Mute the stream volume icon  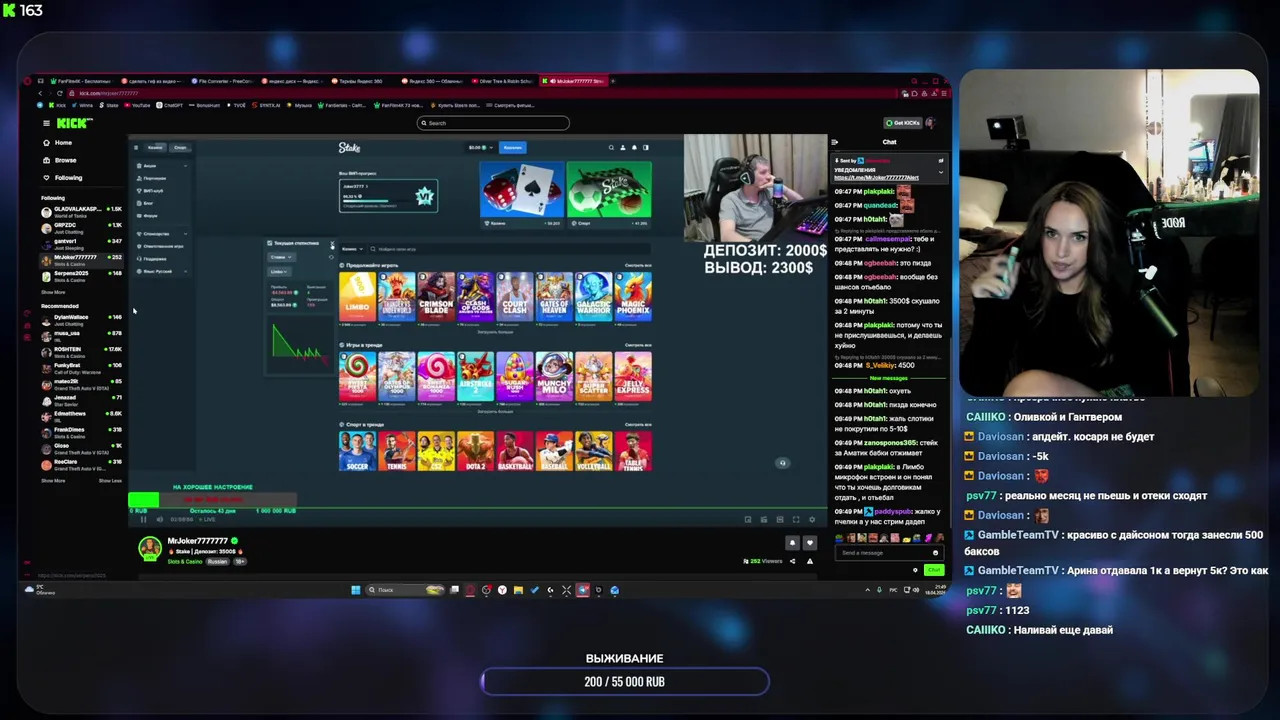point(159,519)
